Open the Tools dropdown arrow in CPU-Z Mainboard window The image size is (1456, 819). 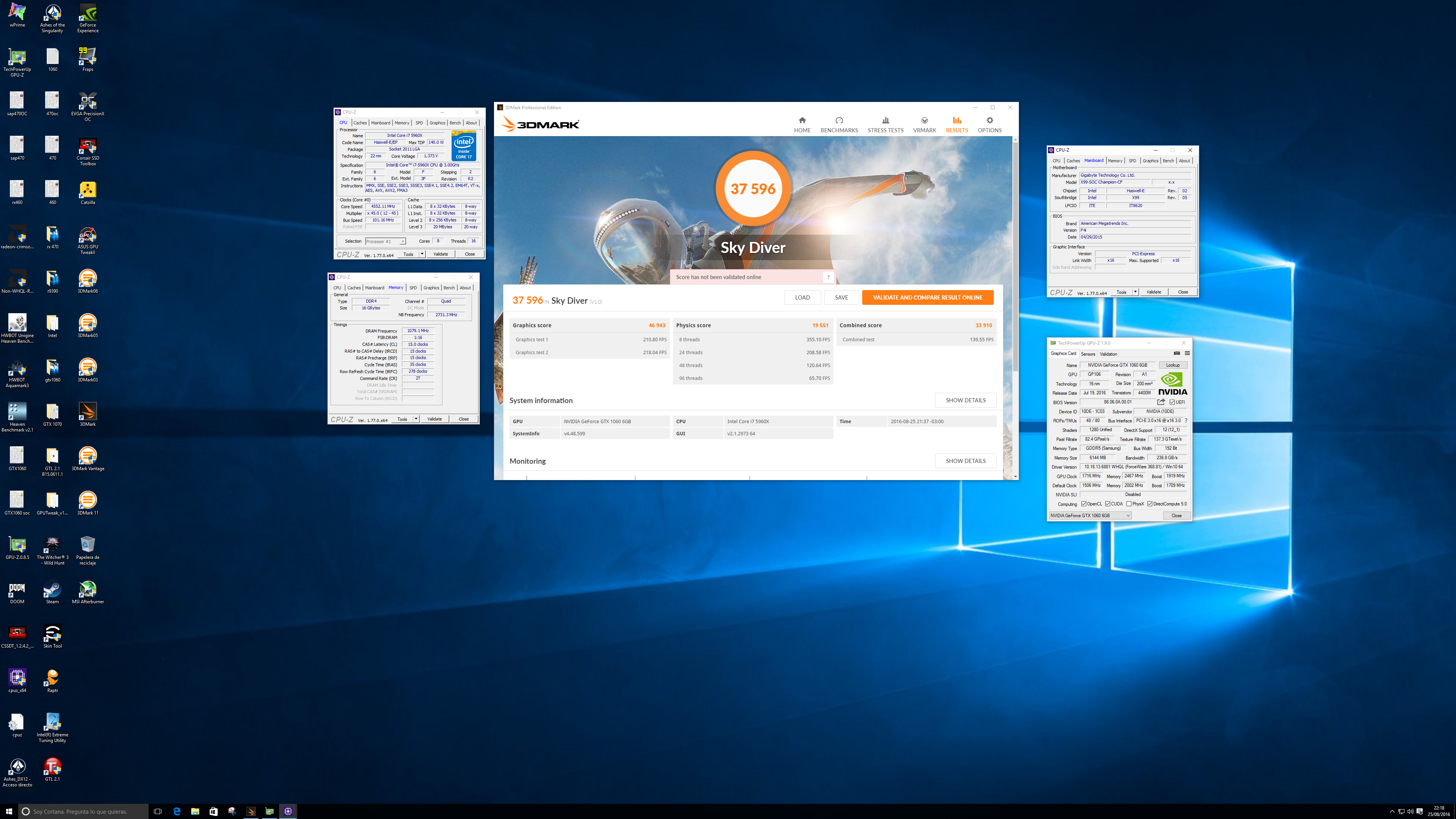pos(1136,292)
